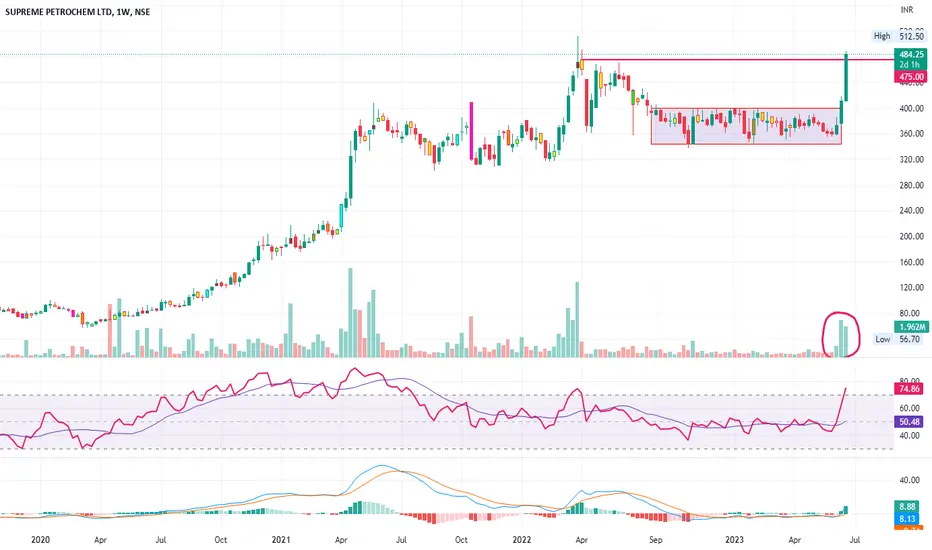Viewport: 932px width, 550px height.
Task: Click the 280.00 price axis label
Action: click(911, 185)
